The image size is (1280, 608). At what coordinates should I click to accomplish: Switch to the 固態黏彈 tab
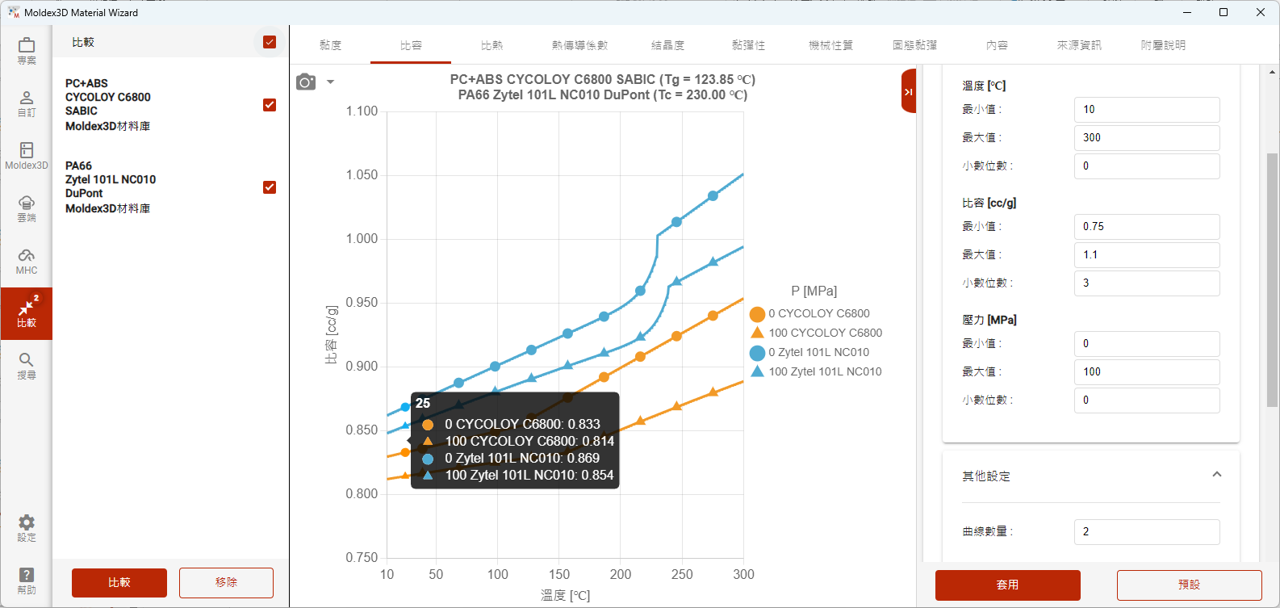click(915, 46)
